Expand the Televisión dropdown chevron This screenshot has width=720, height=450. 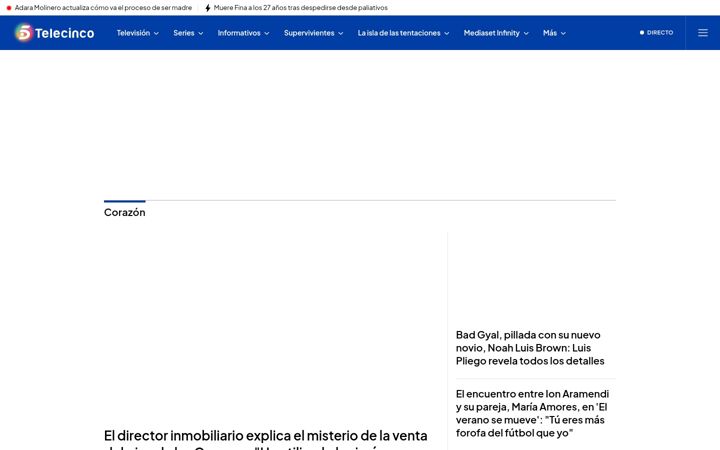[157, 34]
